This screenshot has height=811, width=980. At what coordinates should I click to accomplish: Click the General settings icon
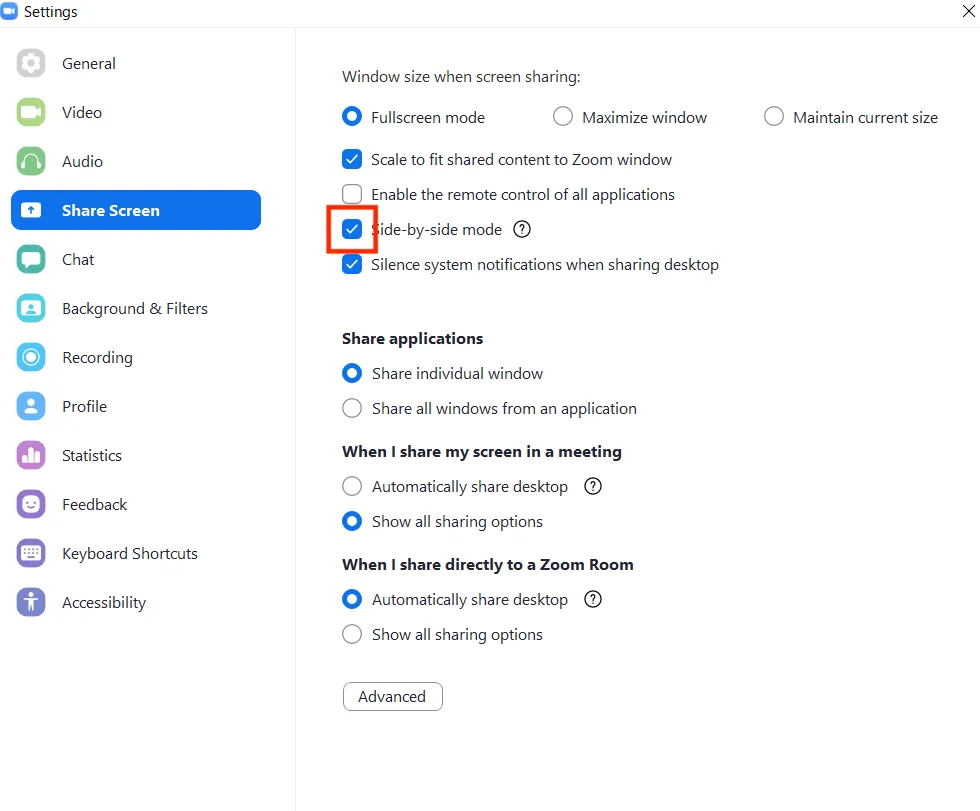coord(33,63)
